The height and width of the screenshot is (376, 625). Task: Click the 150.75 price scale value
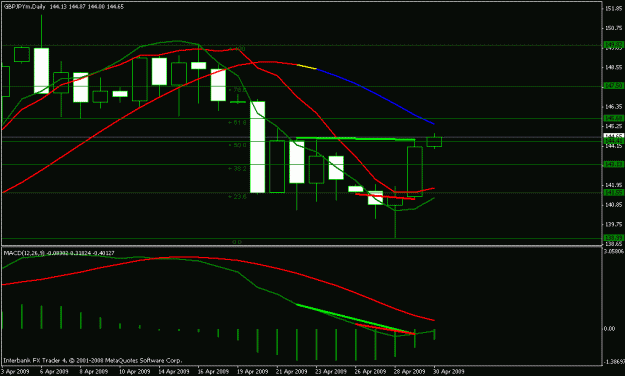(613, 28)
